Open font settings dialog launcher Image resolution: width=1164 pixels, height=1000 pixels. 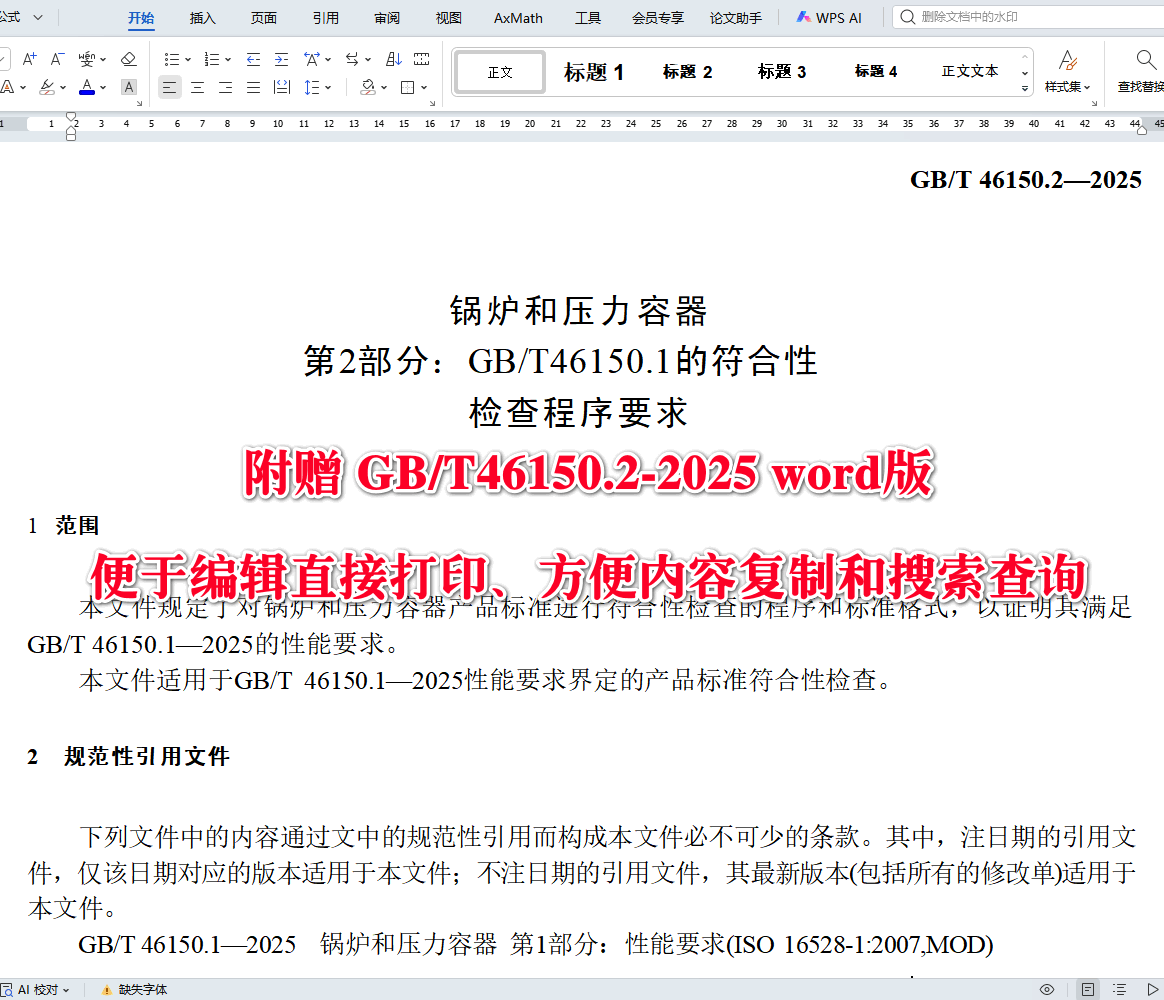139,104
